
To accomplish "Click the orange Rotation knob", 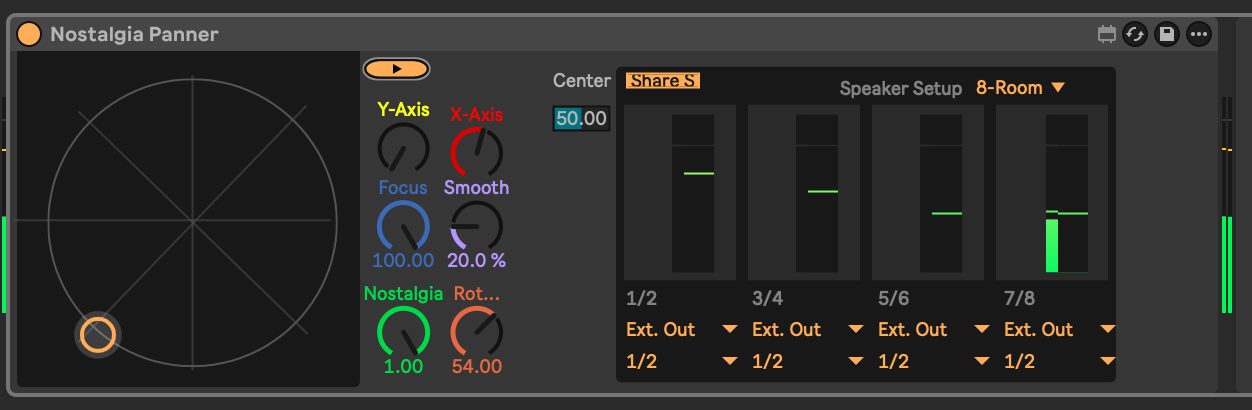I will tap(476, 332).
